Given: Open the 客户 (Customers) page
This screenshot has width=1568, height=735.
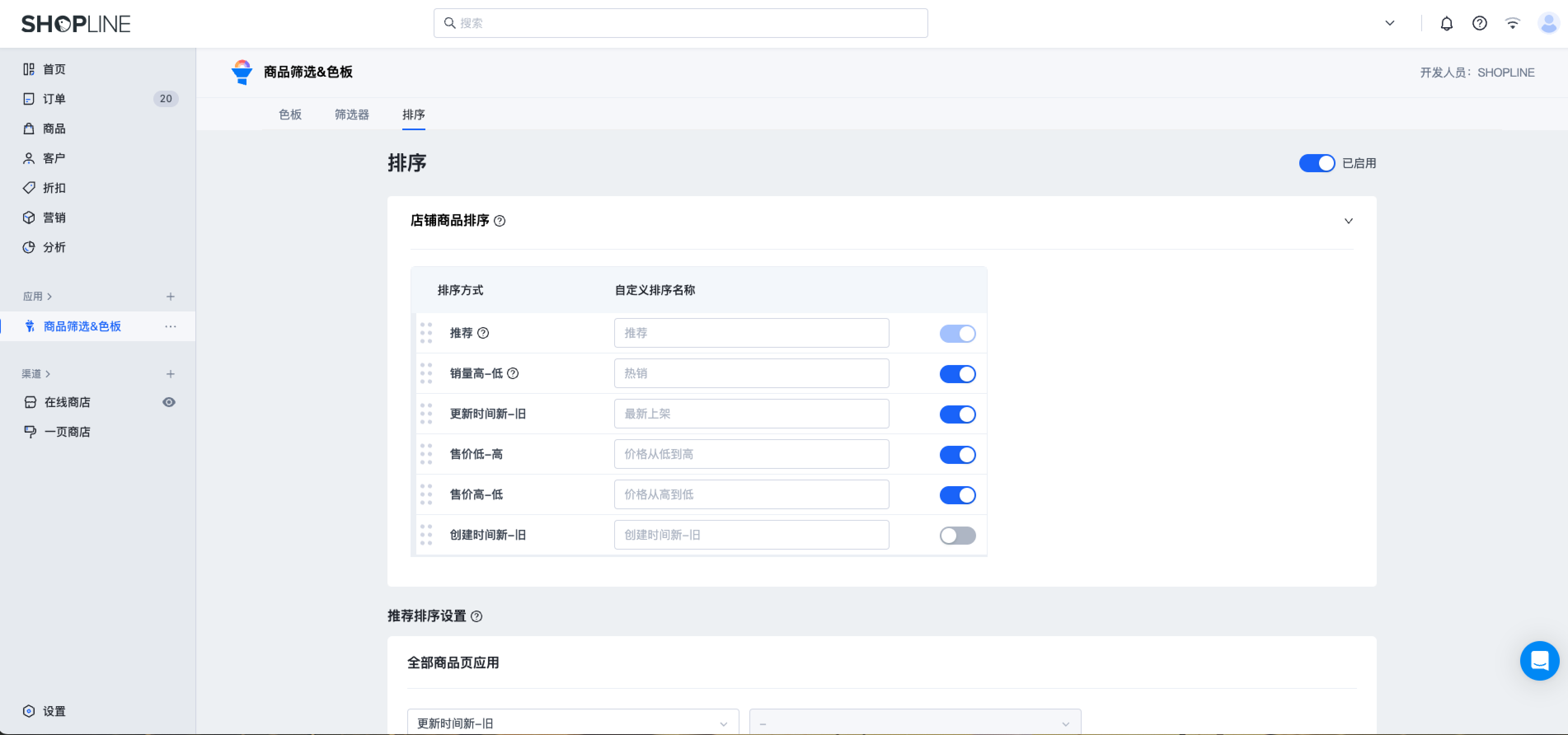Looking at the screenshot, I should point(54,157).
